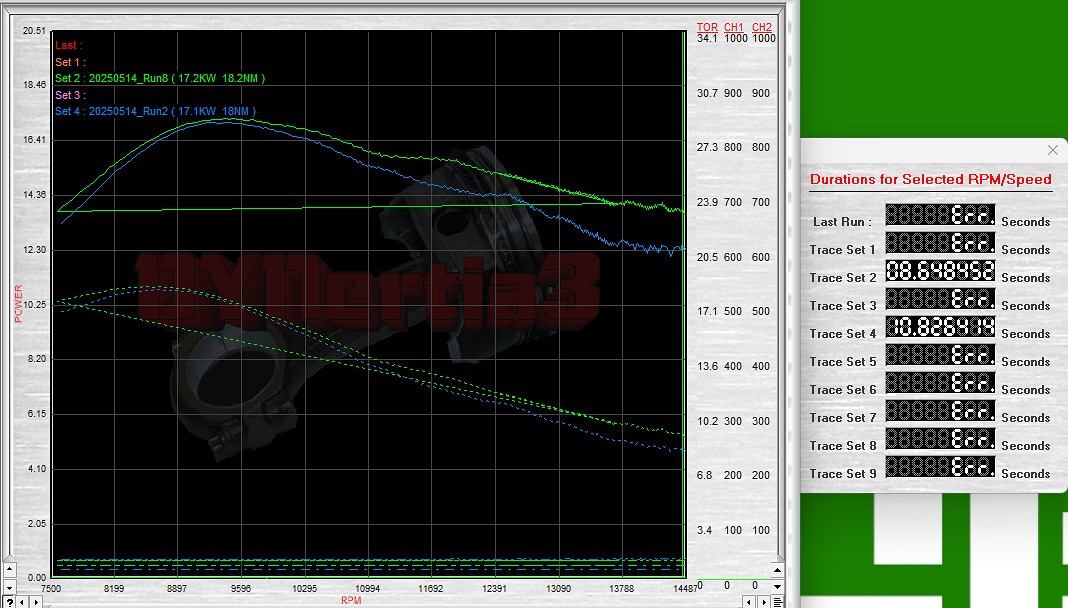Click the Trace Set 2 duration display 08.648452

[940, 270]
